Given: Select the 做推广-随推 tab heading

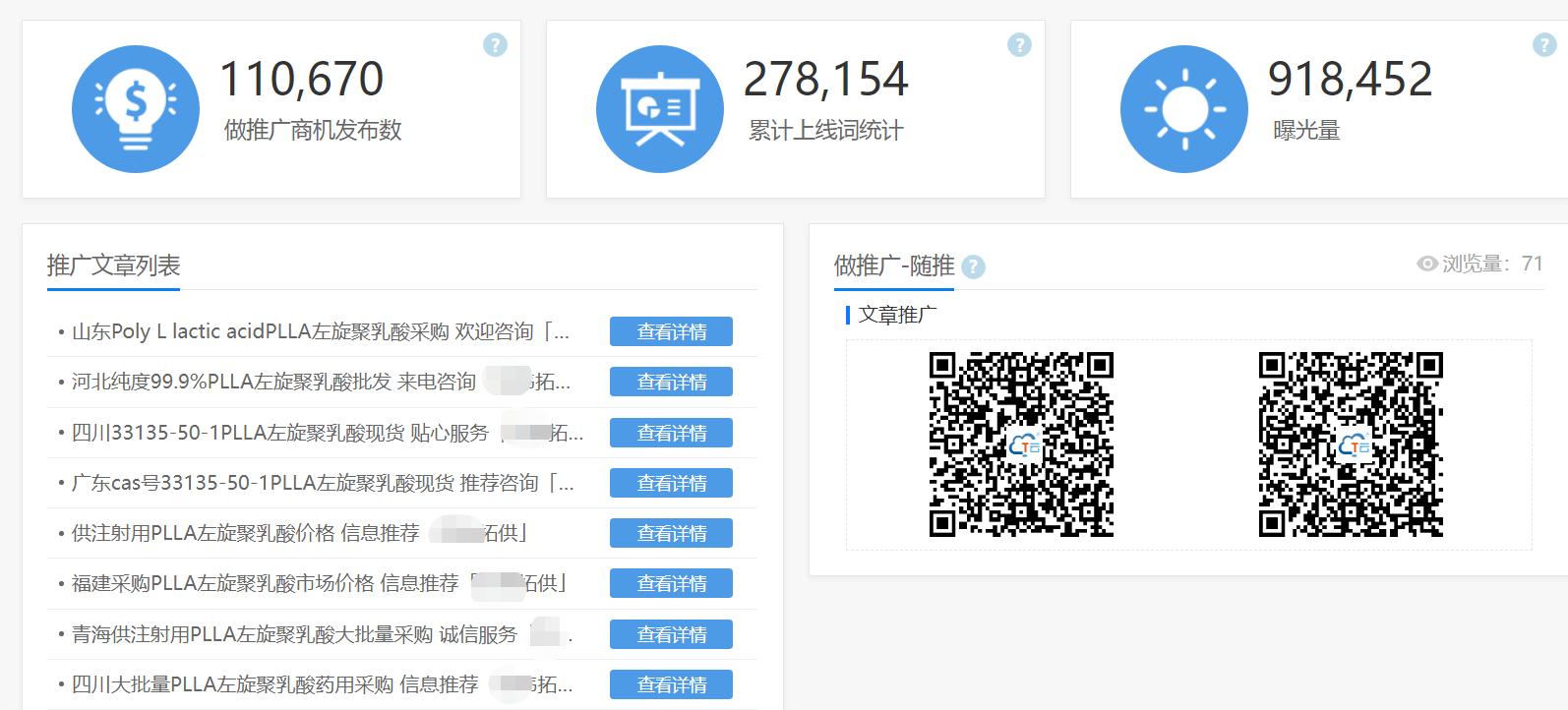Looking at the screenshot, I should coord(894,266).
